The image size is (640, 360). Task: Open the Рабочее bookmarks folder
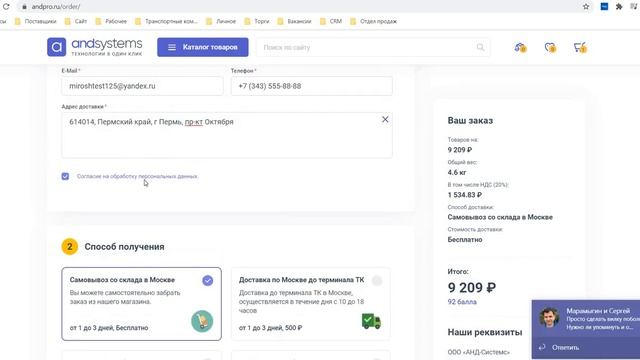pos(111,21)
